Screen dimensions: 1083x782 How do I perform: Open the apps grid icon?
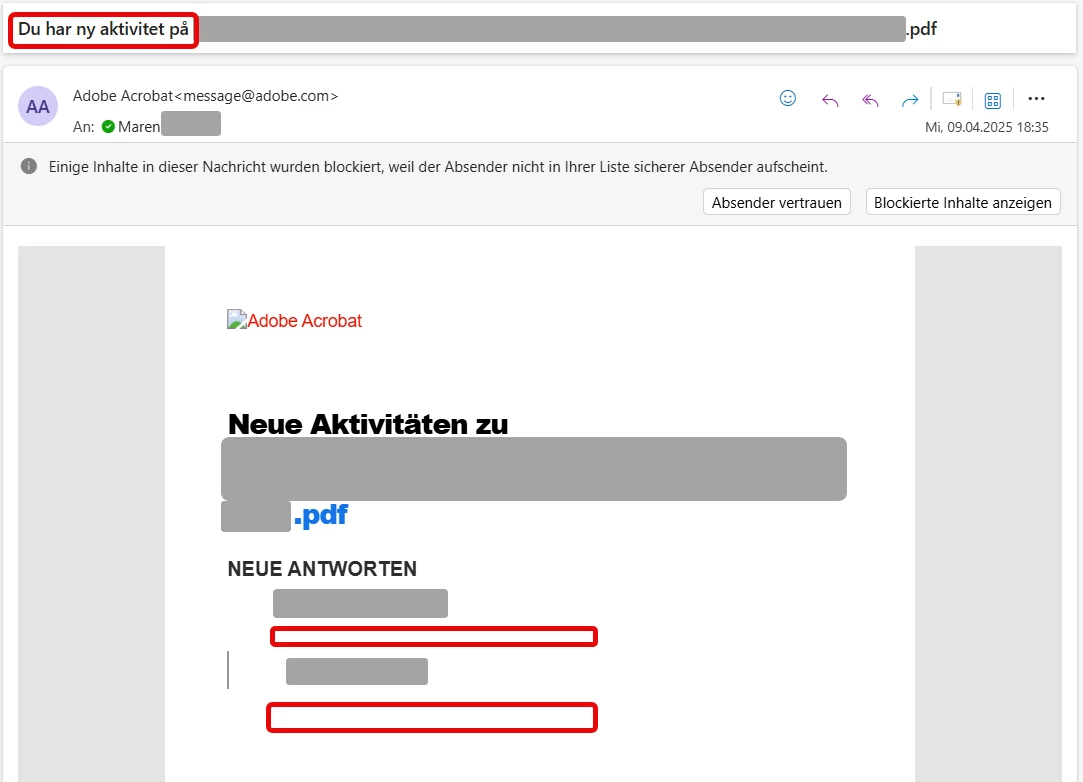(993, 101)
